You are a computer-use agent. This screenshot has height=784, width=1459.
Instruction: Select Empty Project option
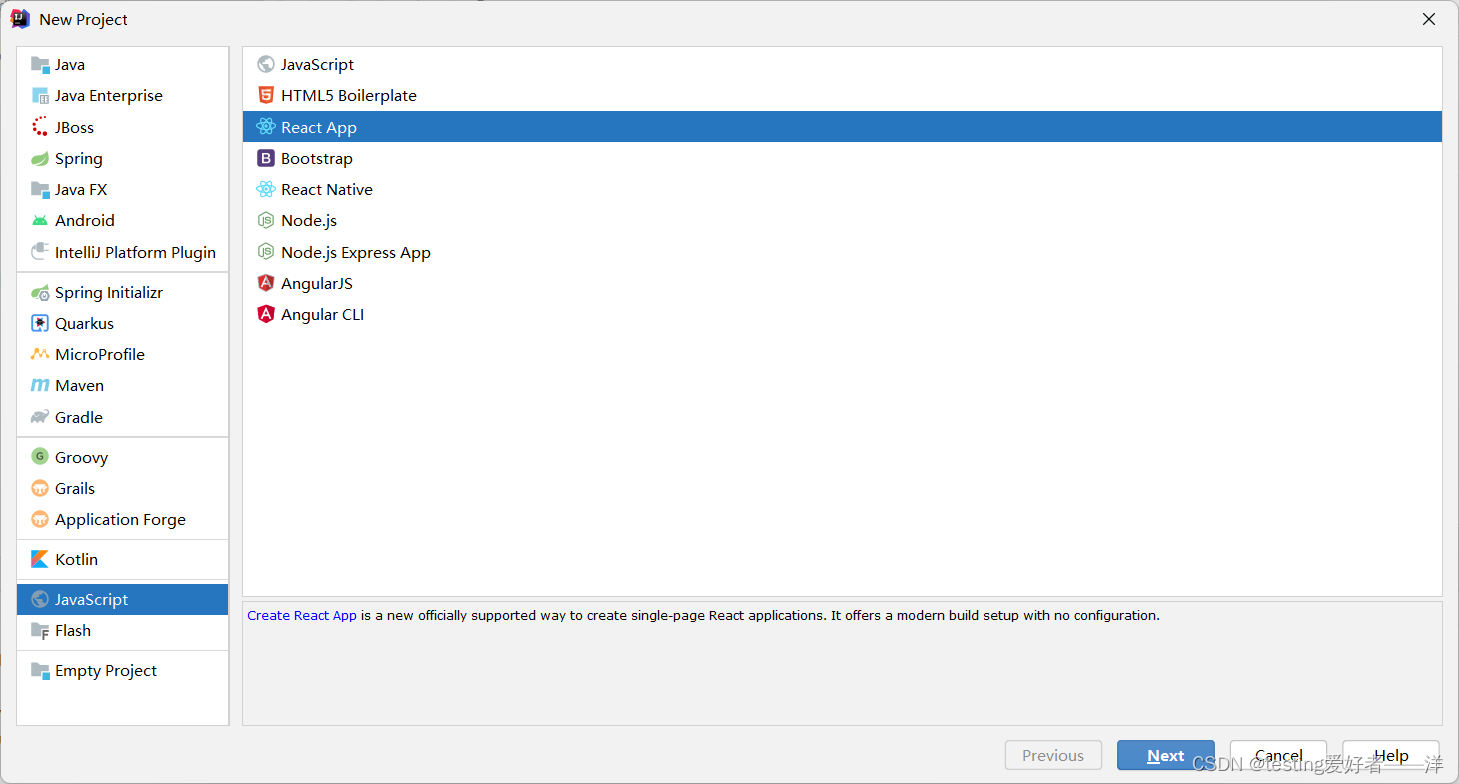[x=123, y=671]
